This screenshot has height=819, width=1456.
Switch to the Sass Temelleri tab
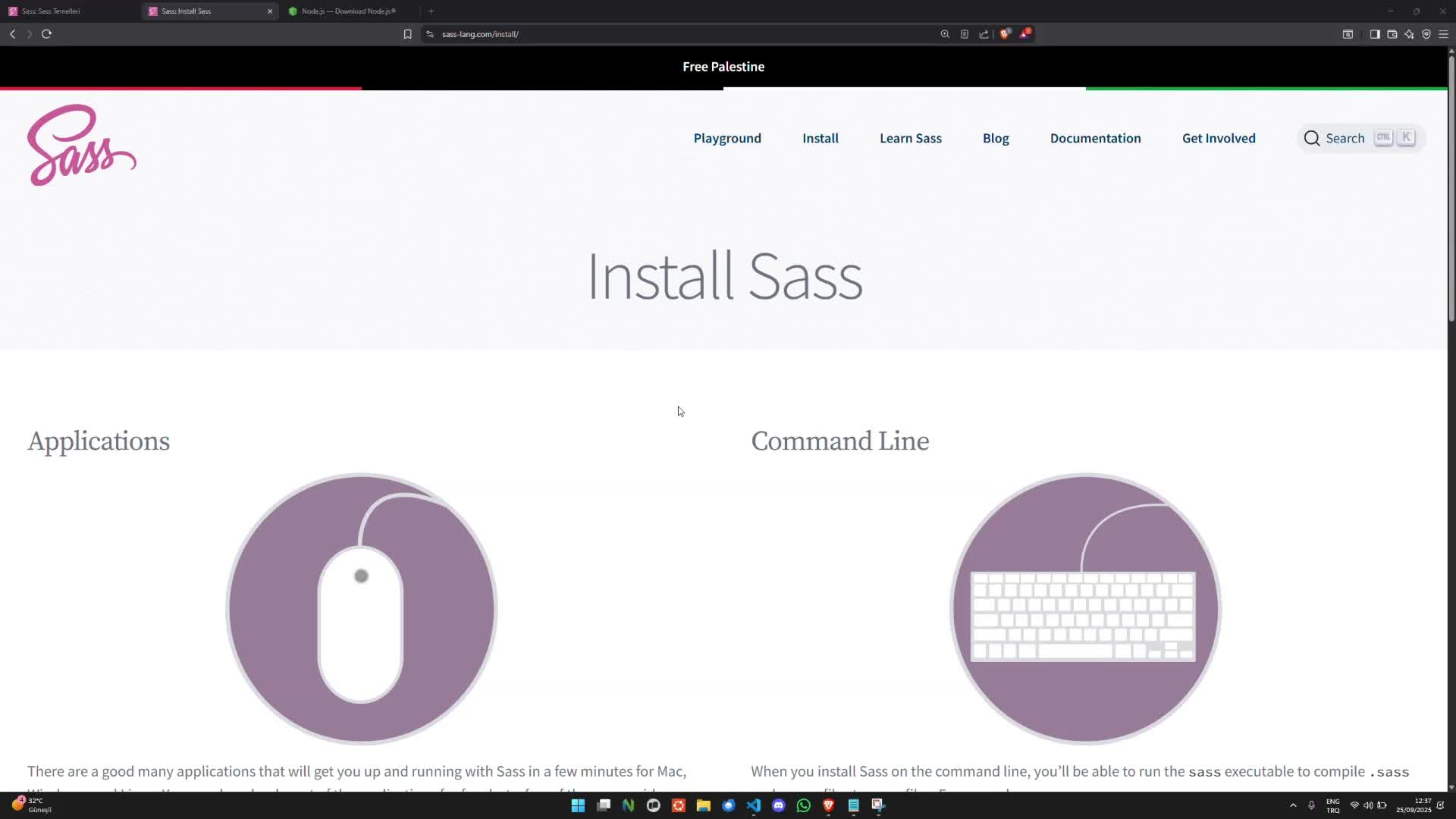[51, 11]
